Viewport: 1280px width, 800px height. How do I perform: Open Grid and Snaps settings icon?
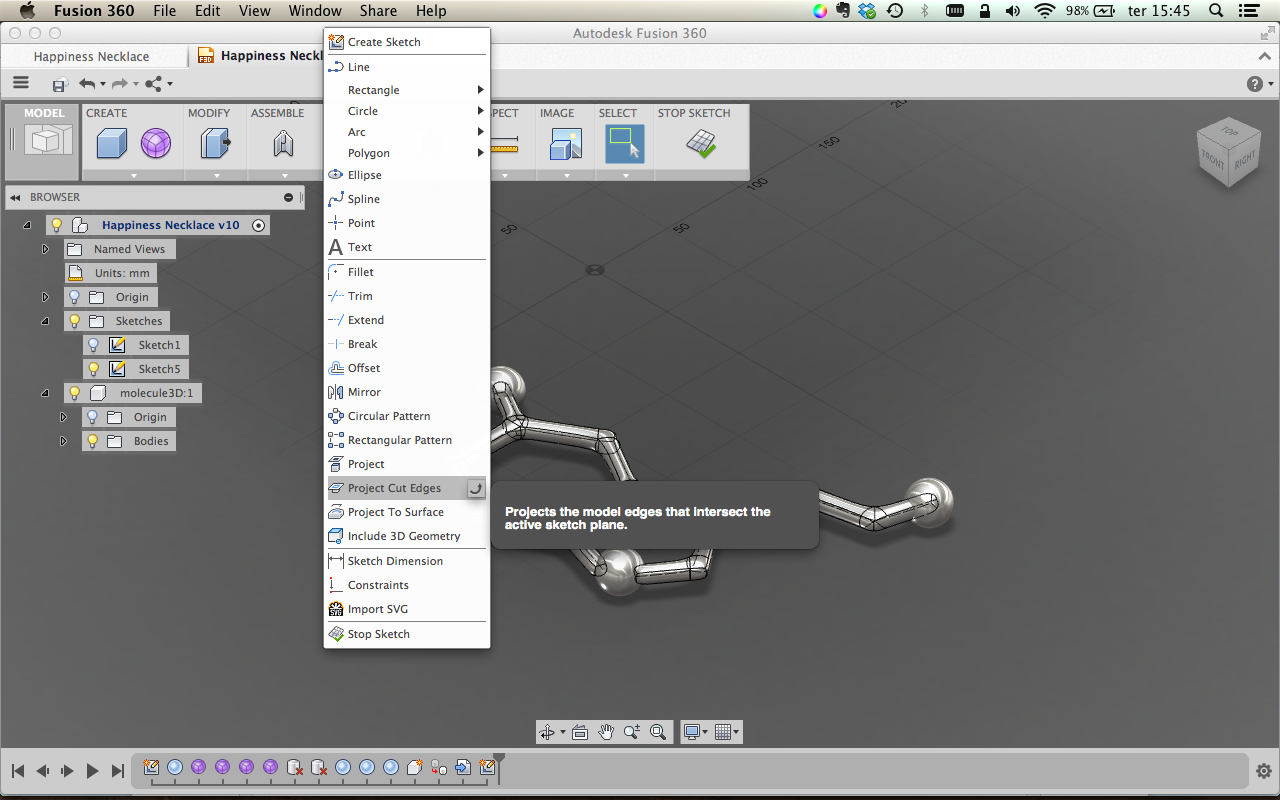point(723,732)
